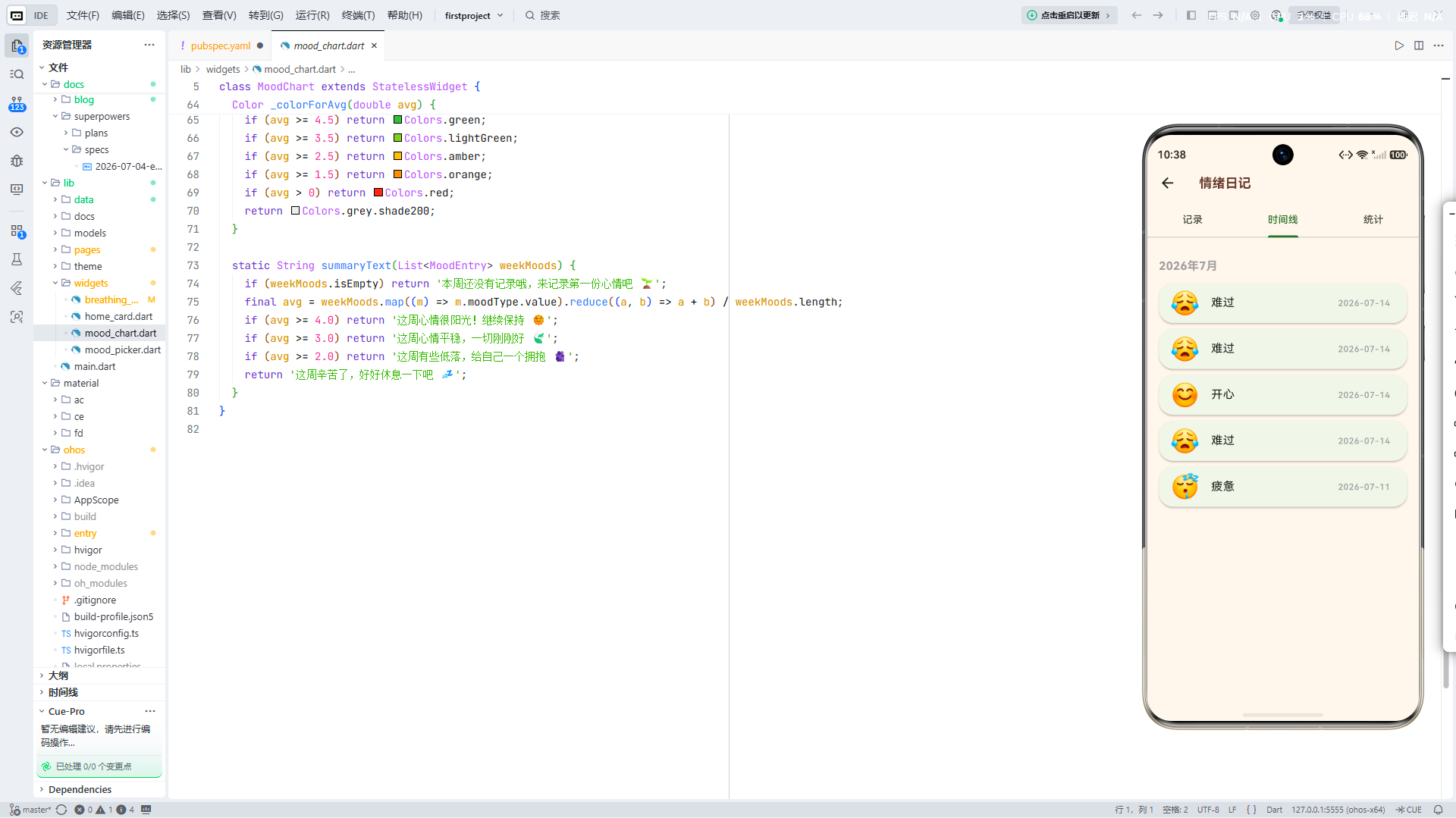Tap the 疲惫 mood entry card

(1282, 486)
